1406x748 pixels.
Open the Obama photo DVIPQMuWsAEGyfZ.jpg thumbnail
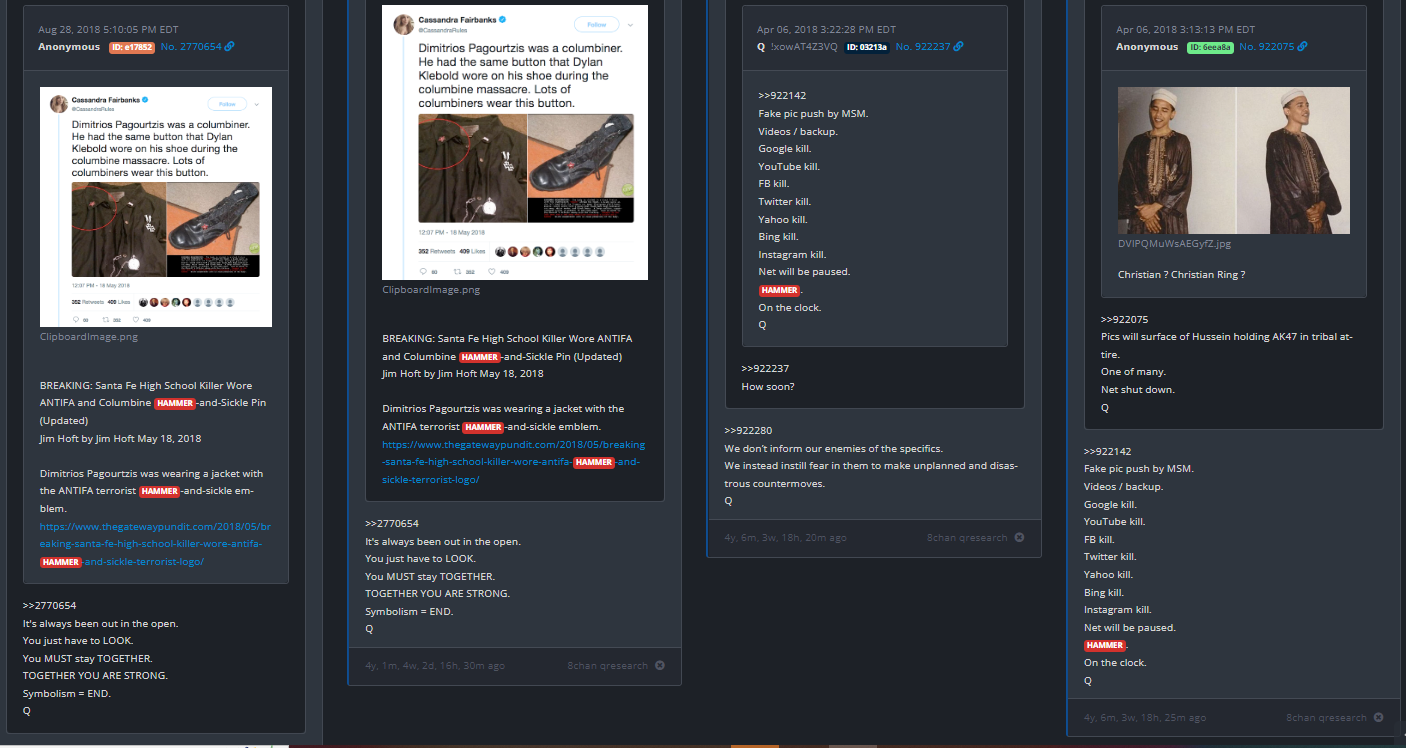point(1233,160)
